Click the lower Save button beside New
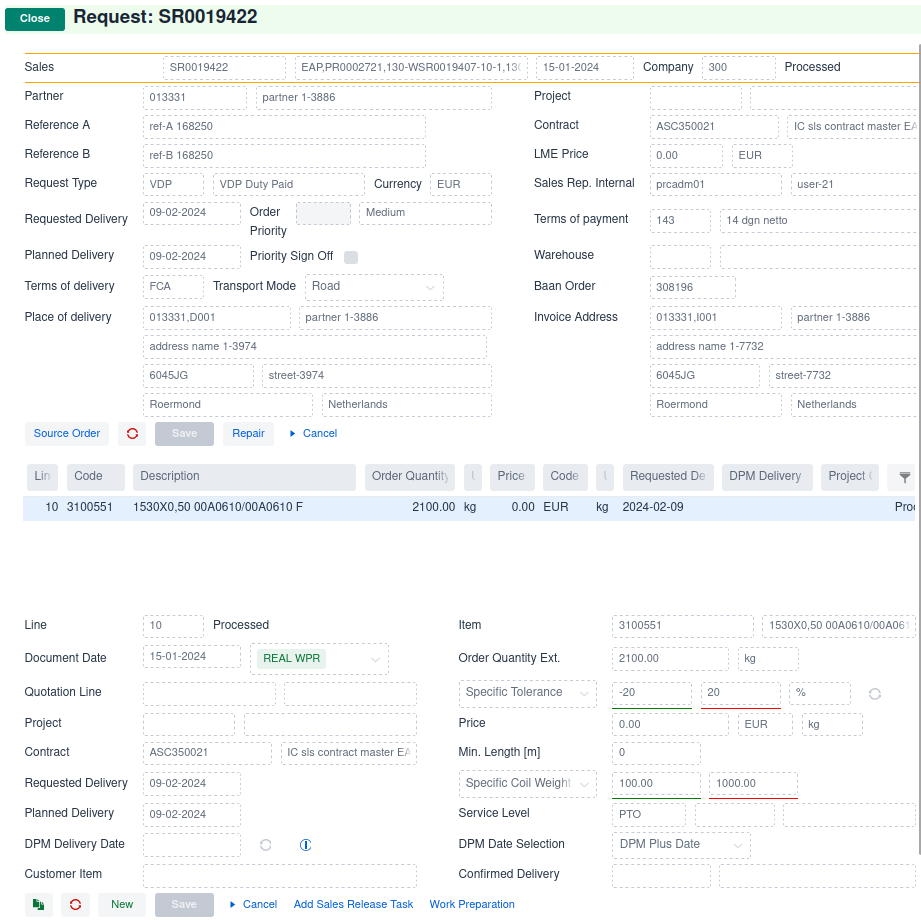Image resolution: width=921 pixels, height=920 pixels. (x=184, y=905)
